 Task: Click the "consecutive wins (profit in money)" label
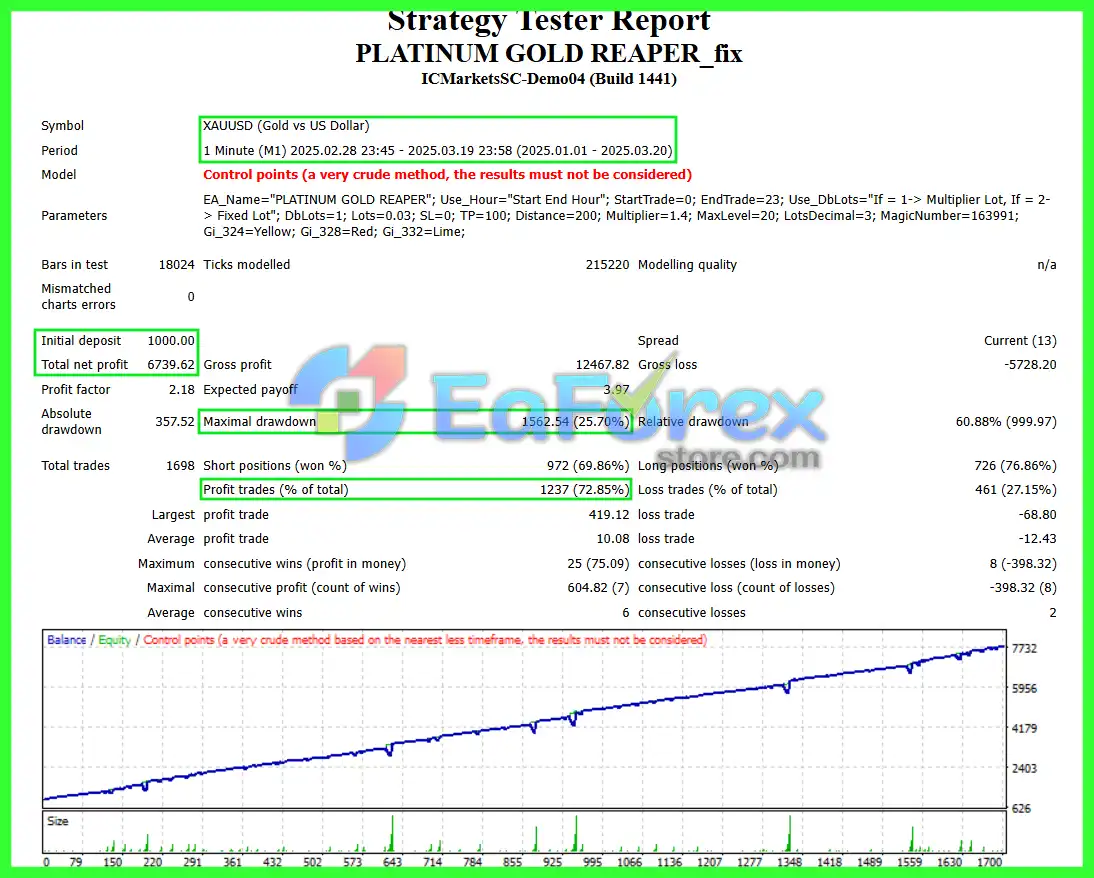[304, 563]
